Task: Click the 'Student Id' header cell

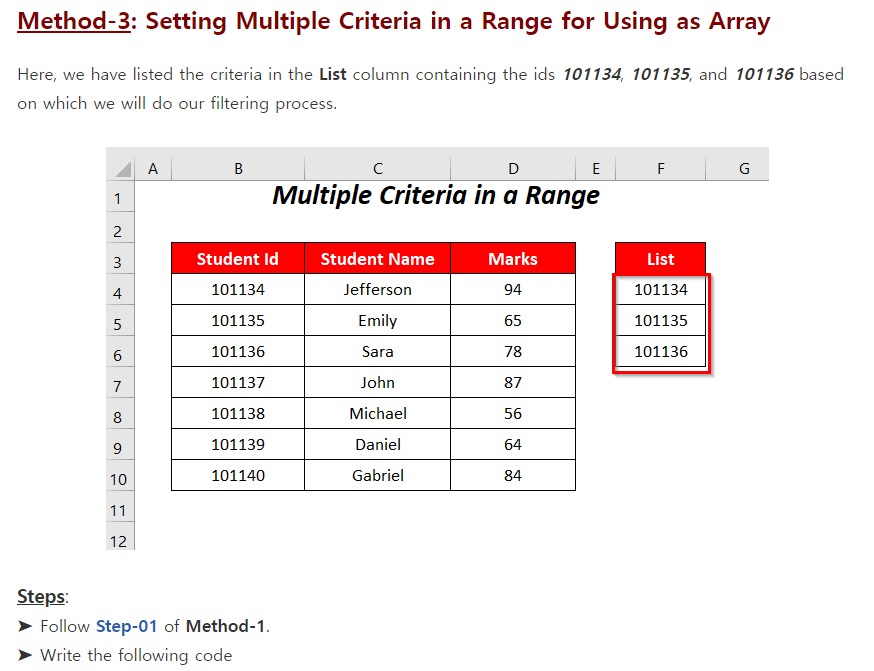Action: pos(238,259)
